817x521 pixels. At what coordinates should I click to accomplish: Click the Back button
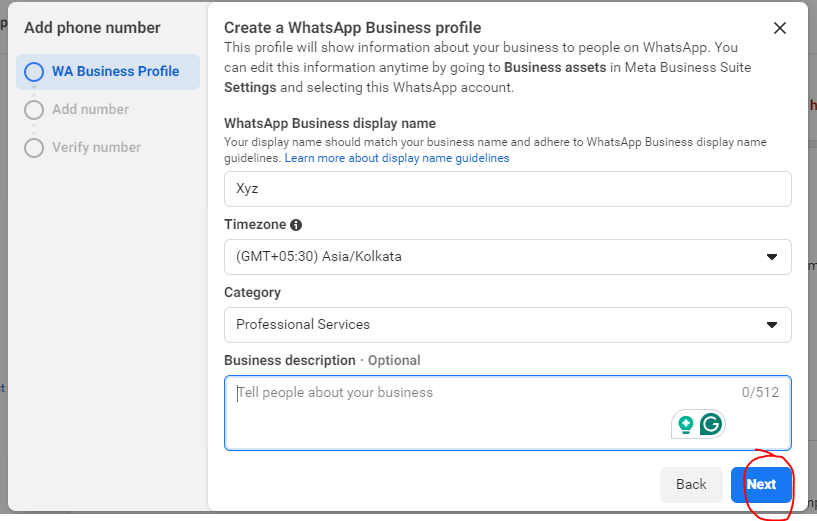point(691,485)
